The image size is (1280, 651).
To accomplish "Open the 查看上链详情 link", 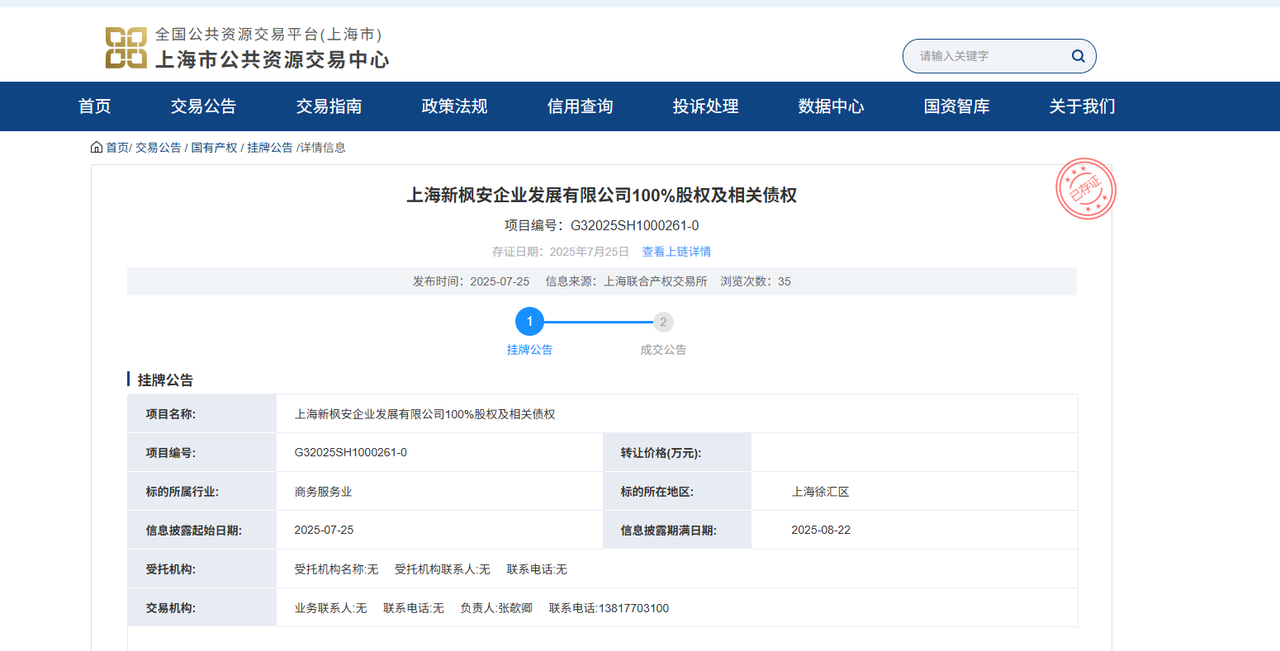I will (677, 252).
